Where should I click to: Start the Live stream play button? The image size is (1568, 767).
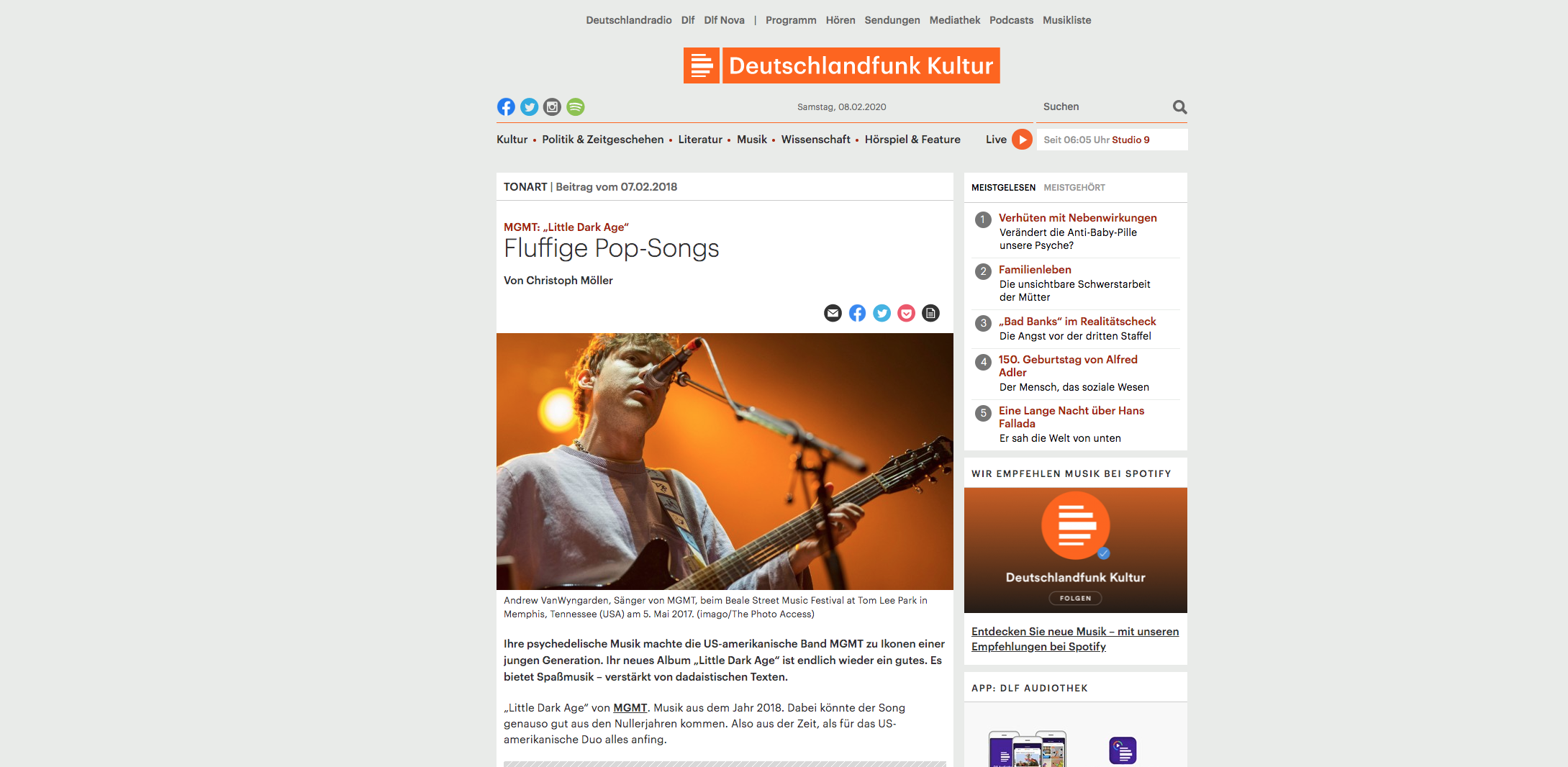click(1022, 140)
